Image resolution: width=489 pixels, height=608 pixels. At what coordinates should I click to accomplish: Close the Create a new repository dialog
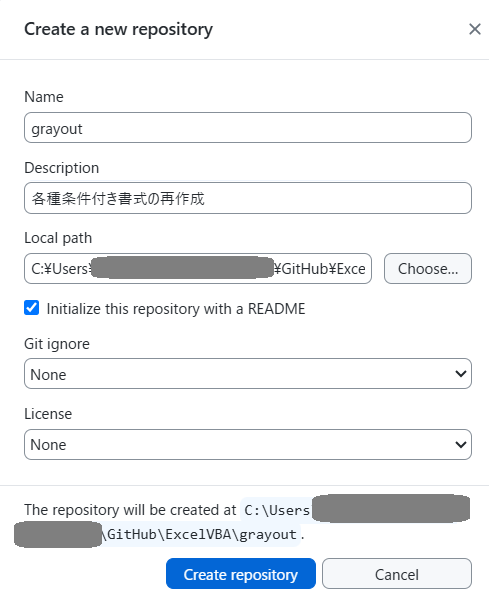pyautogui.click(x=475, y=29)
